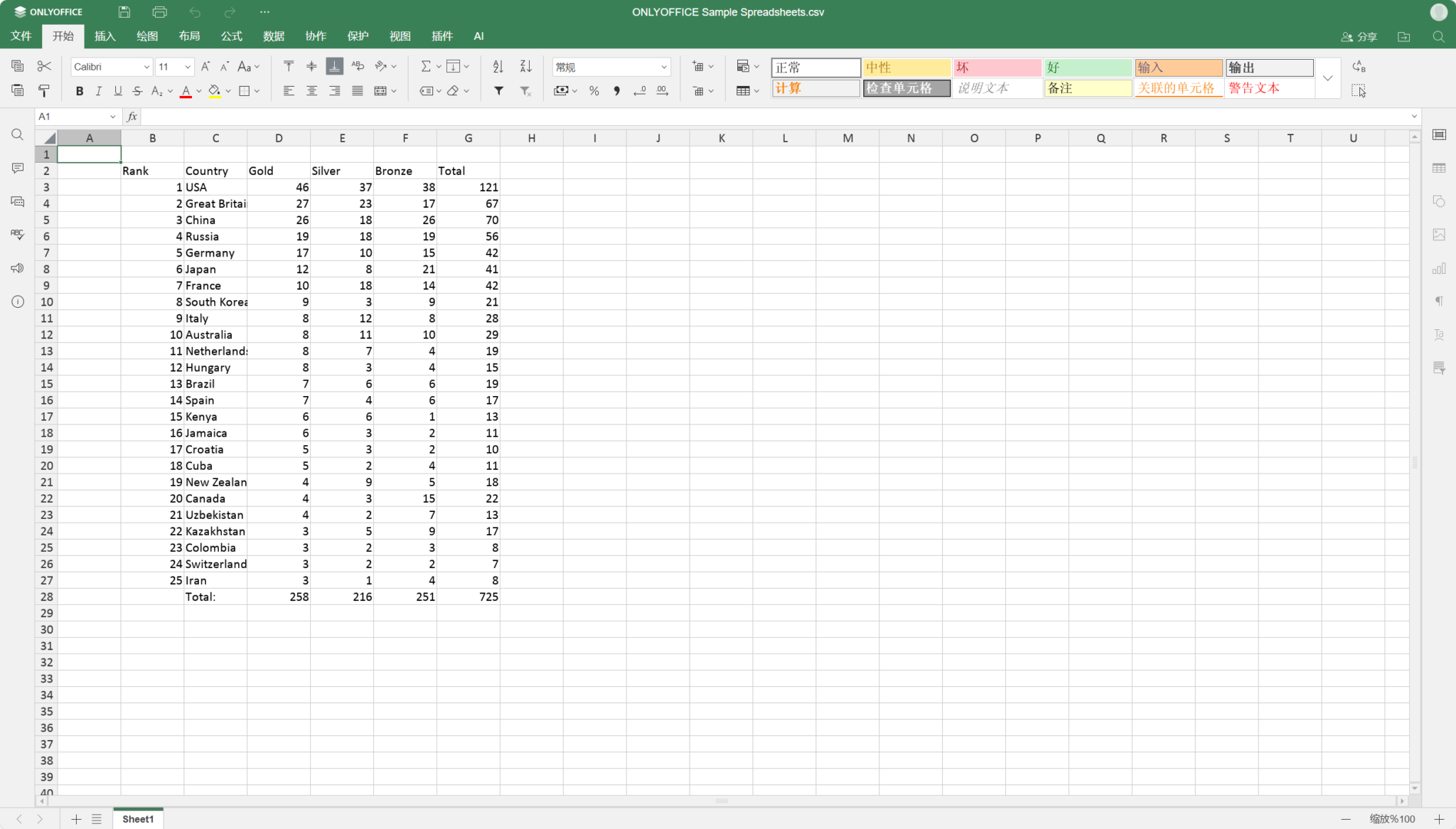Screen dimensions: 1456x829
Task: Click the Save icon in title bar
Action: point(124,12)
